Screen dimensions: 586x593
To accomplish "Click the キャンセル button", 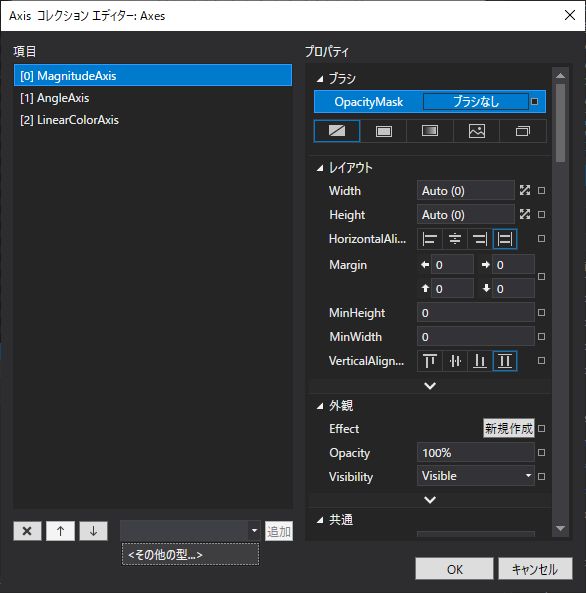I will tap(535, 569).
